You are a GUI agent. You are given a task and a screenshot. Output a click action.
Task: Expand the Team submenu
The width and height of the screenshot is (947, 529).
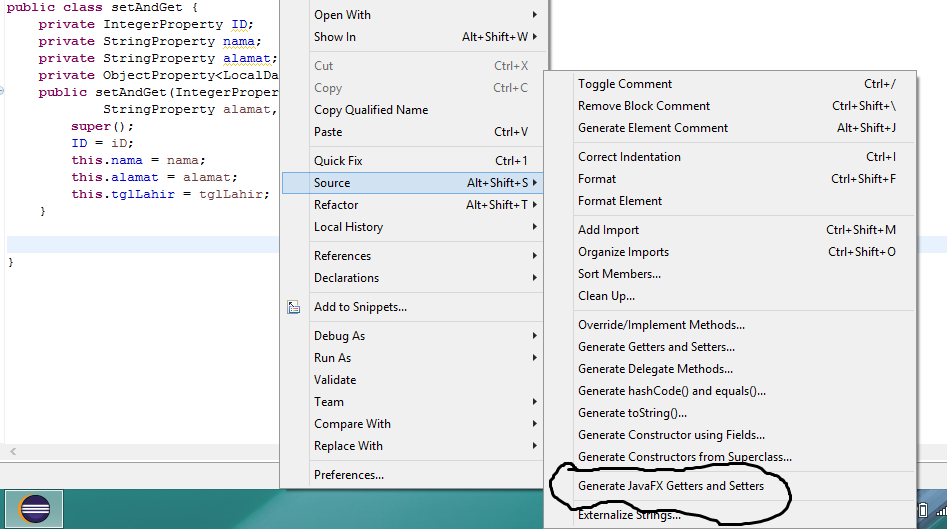point(414,402)
